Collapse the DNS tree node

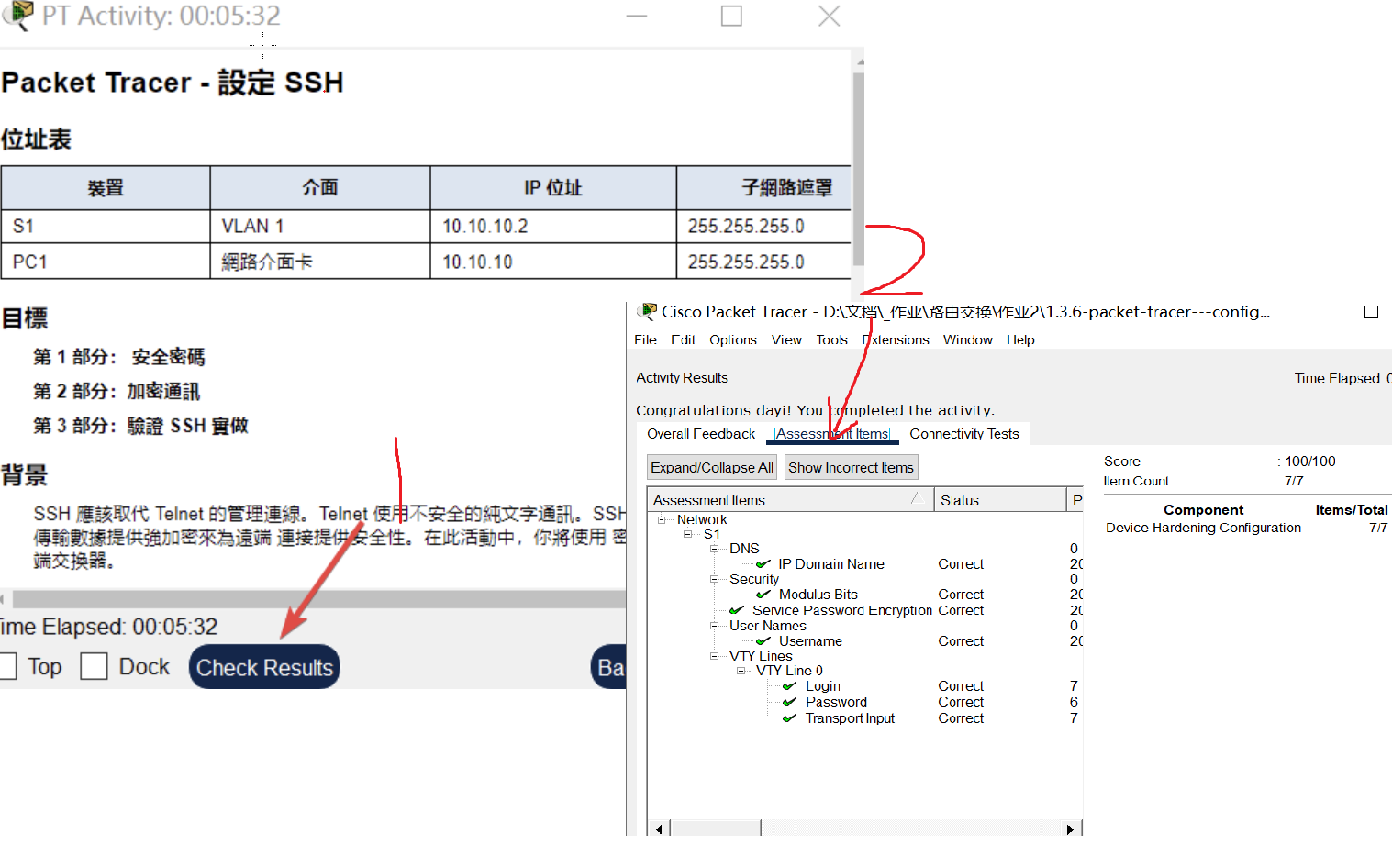click(714, 549)
